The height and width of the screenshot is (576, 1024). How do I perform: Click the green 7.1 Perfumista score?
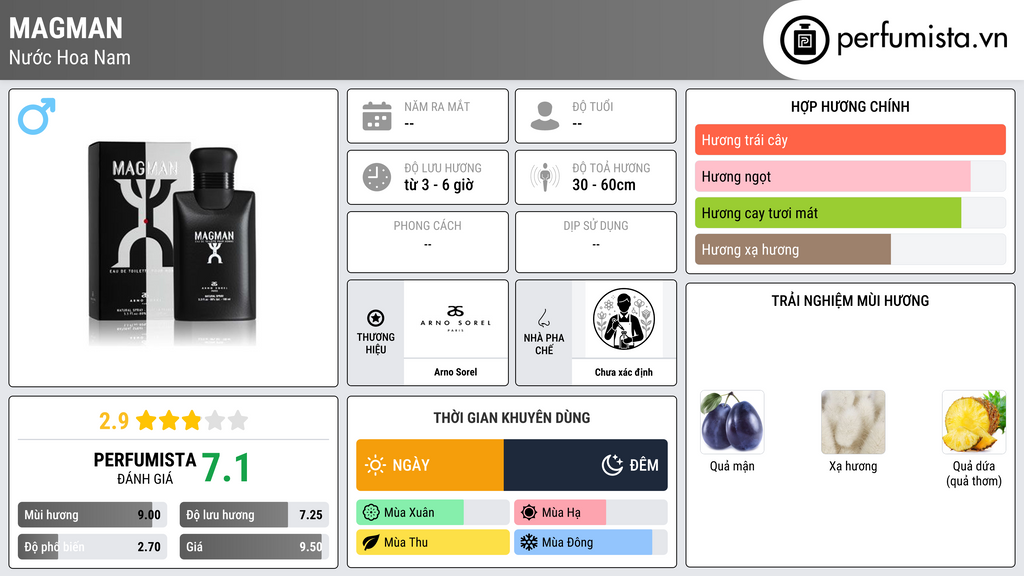225,468
